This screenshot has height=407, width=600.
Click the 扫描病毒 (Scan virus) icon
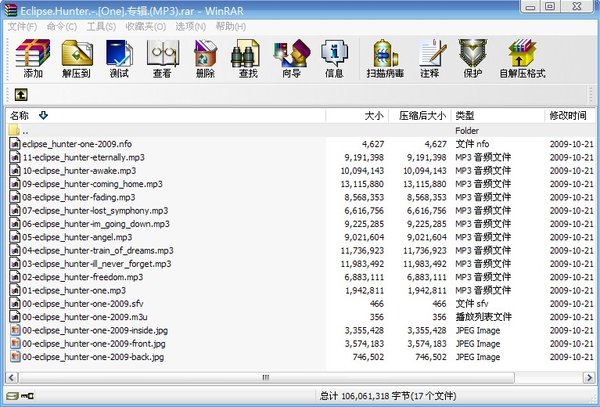tap(385, 53)
